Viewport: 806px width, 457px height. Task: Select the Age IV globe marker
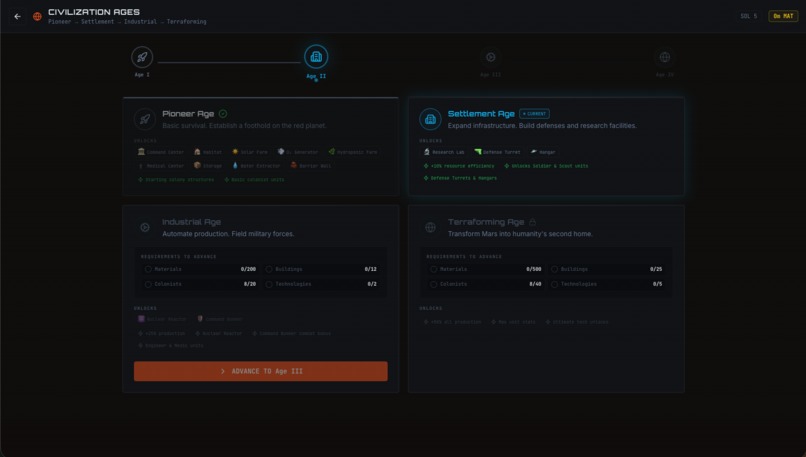point(665,57)
